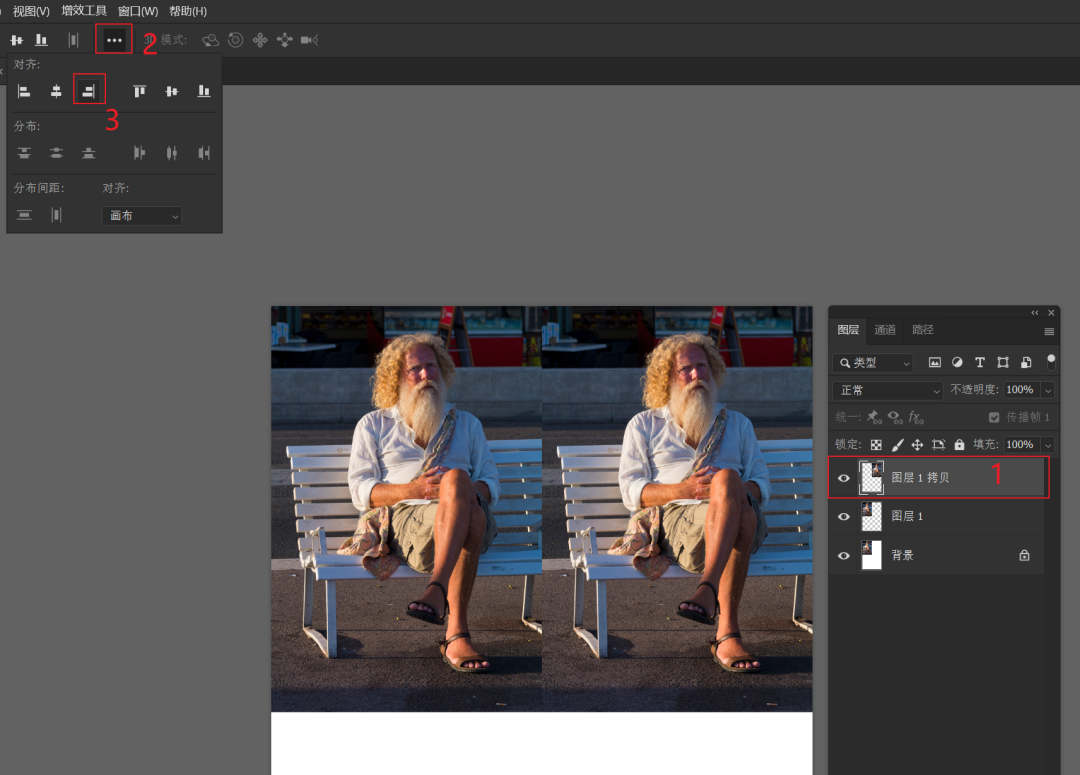Hide the 图层 1 拷贝 layer
Viewport: 1080px width, 775px height.
(x=844, y=478)
